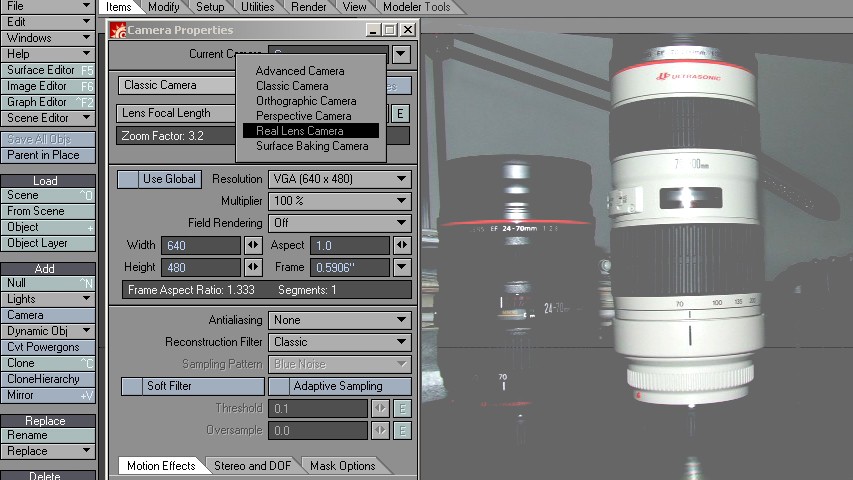Image resolution: width=853 pixels, height=480 pixels.
Task: Click the Add Null button
Action: tap(47, 283)
